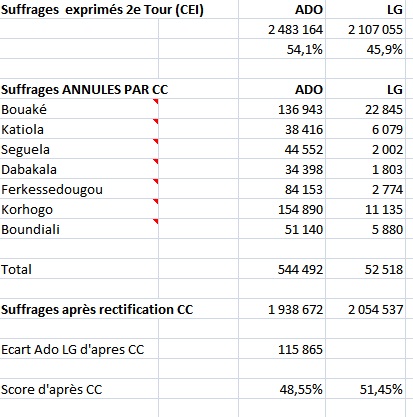Select LG total 2 107 055 cell

click(365, 29)
